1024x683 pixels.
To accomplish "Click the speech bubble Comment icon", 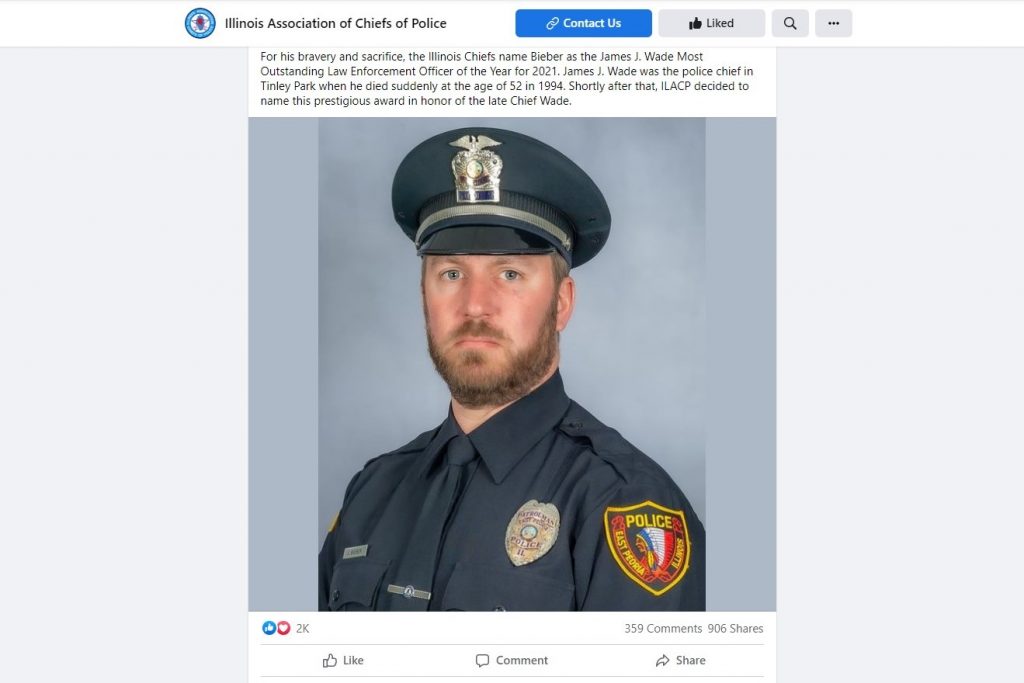I will pos(482,661).
